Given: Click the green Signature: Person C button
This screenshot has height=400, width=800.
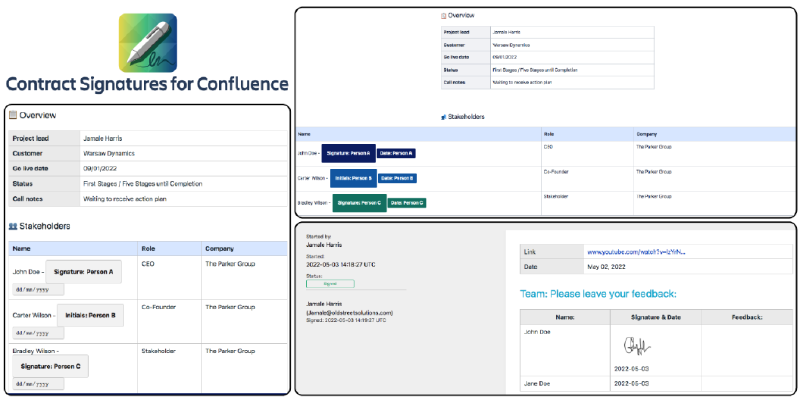Looking at the screenshot, I should [x=359, y=203].
